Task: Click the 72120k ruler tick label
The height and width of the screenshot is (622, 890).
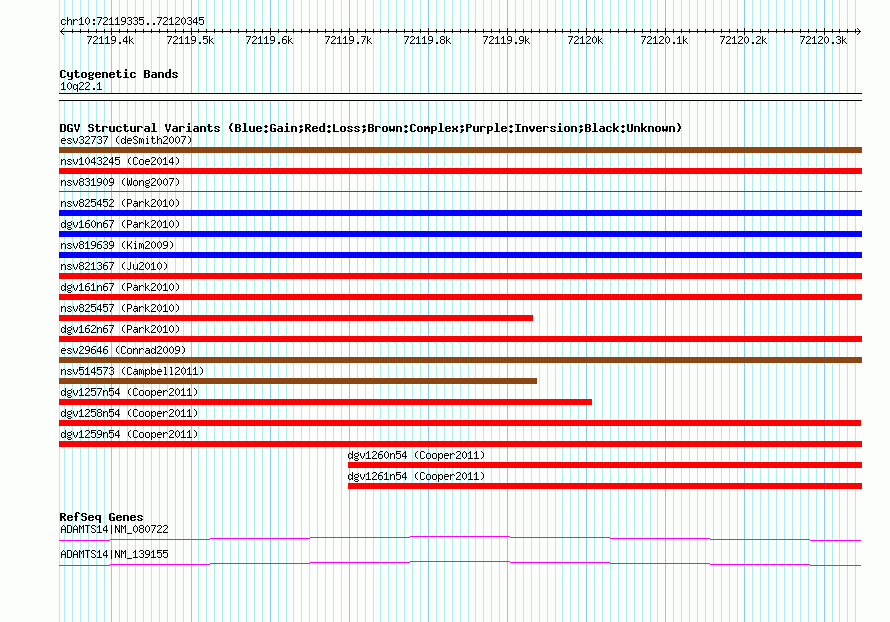Action: (x=585, y=40)
